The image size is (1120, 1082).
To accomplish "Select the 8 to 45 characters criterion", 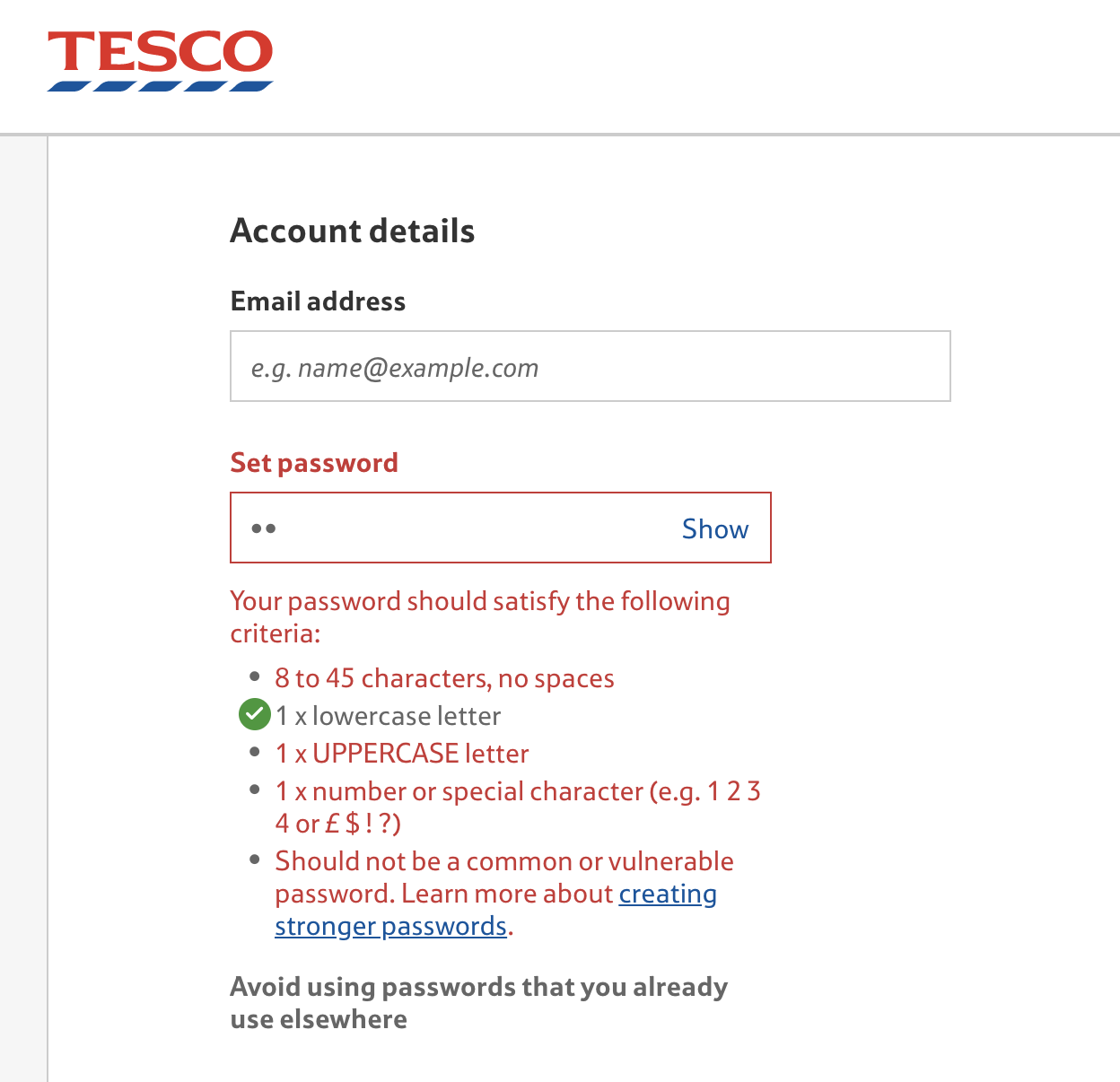I will click(444, 678).
